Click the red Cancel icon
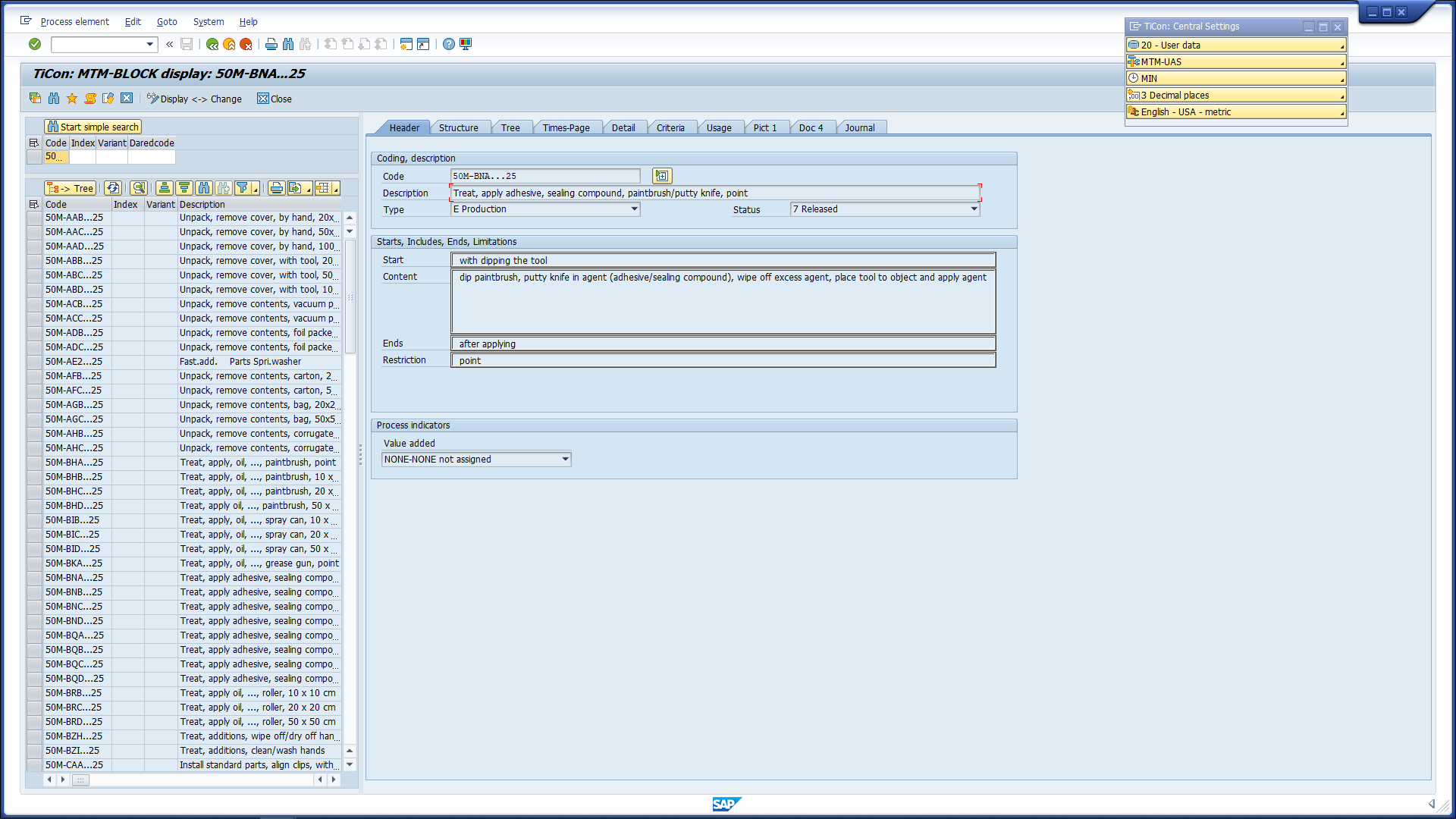Image resolution: width=1456 pixels, height=819 pixels. pos(246,44)
